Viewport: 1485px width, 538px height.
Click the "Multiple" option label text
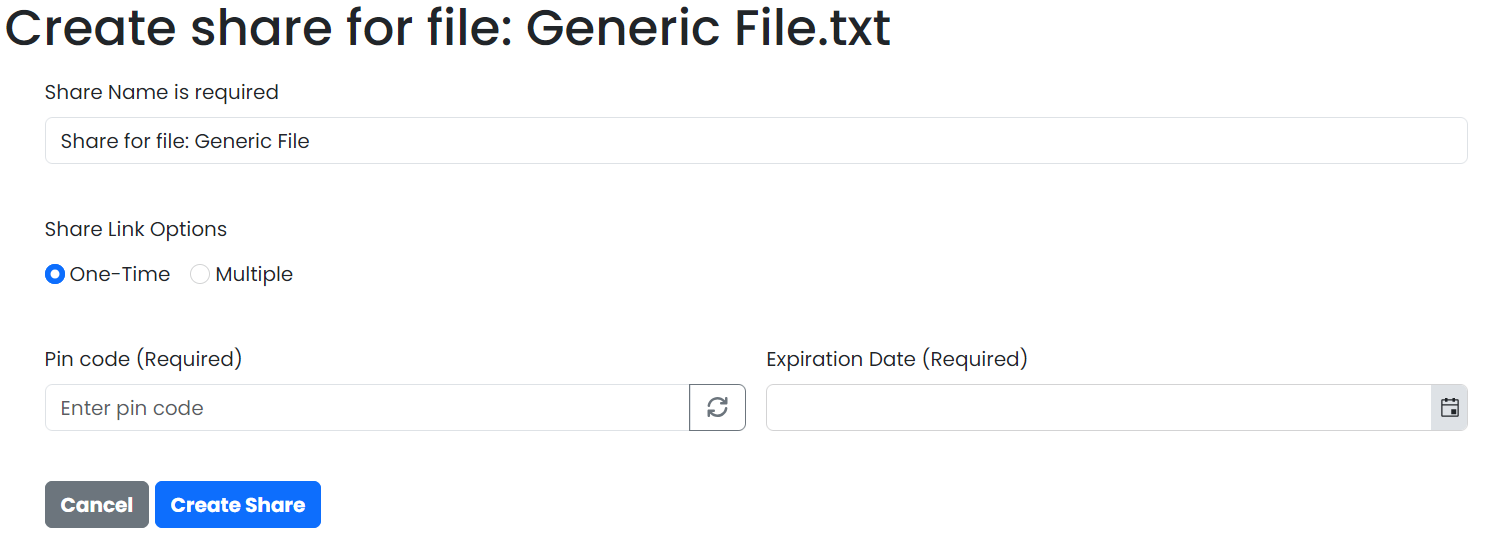tap(254, 274)
